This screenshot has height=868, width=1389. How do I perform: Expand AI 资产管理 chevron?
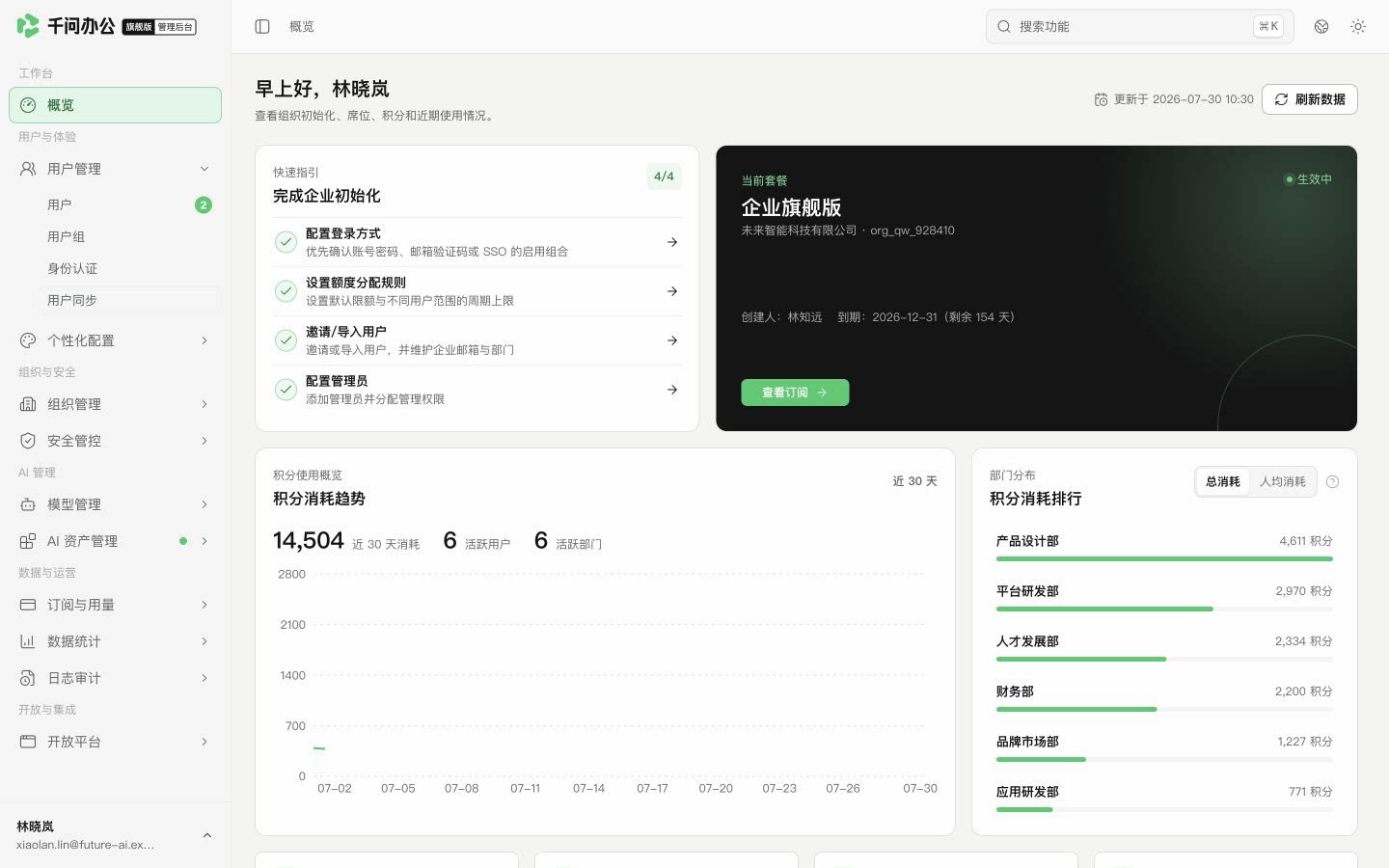click(x=204, y=541)
